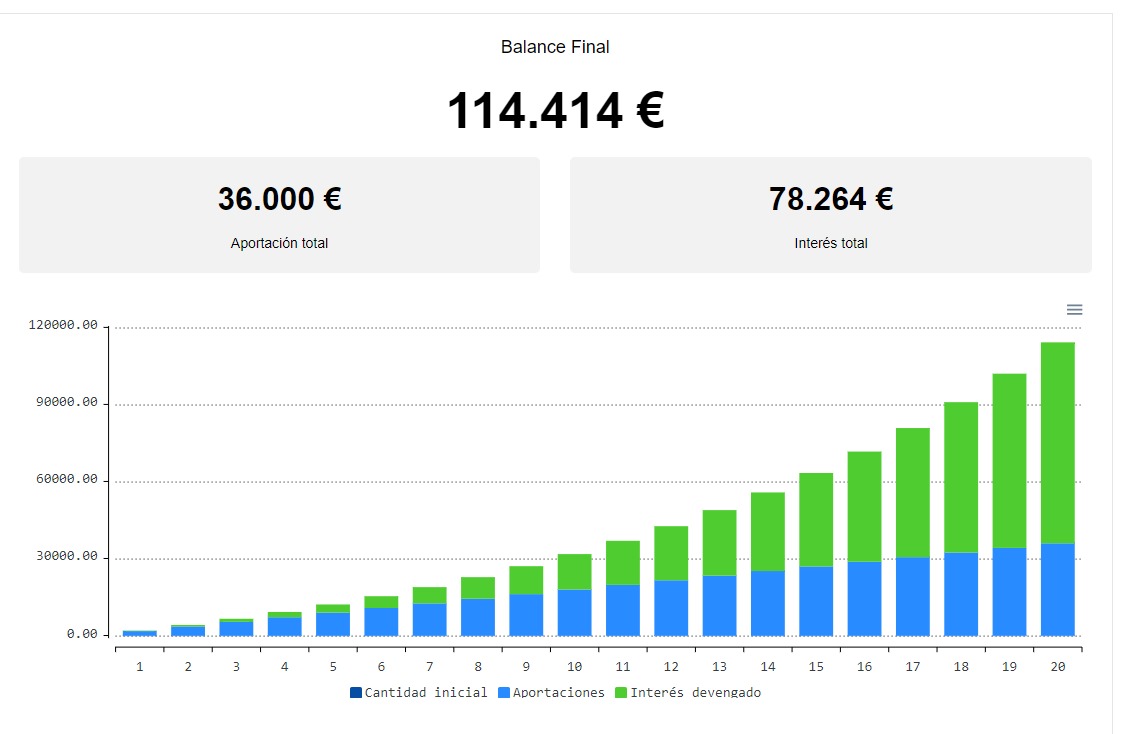Toggle the Cantidad inicial legend label
The width and height of the screenshot is (1132, 734).
[425, 692]
